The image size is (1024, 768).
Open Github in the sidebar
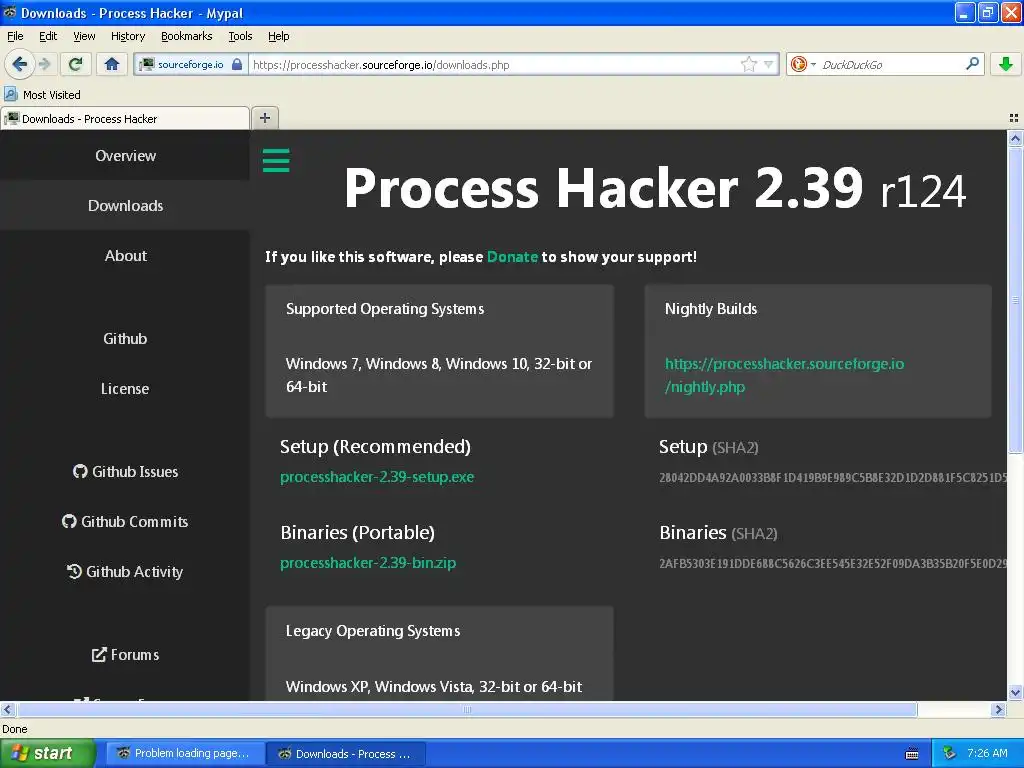pos(125,338)
